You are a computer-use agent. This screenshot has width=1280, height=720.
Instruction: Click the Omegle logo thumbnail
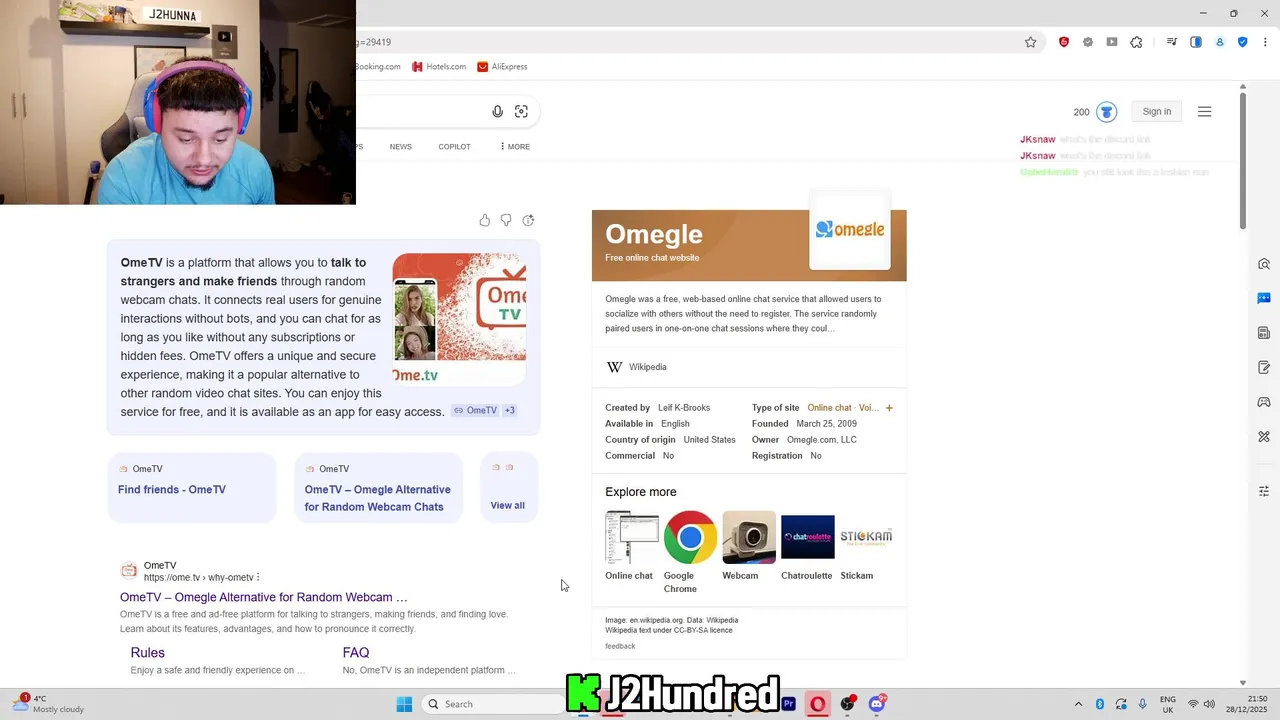pyautogui.click(x=849, y=230)
